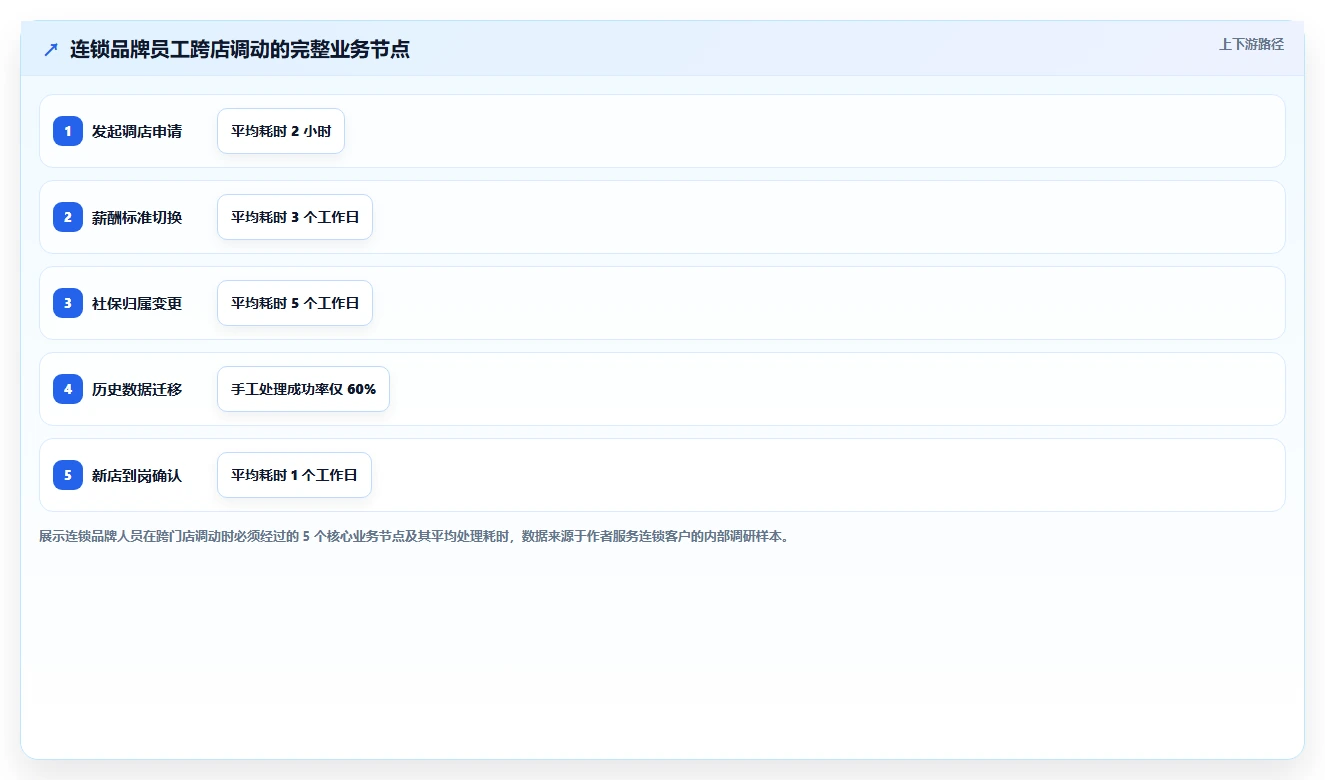Click the footnote text about 5 个核心业务节点
Viewport: 1325px width, 780px height.
point(416,536)
